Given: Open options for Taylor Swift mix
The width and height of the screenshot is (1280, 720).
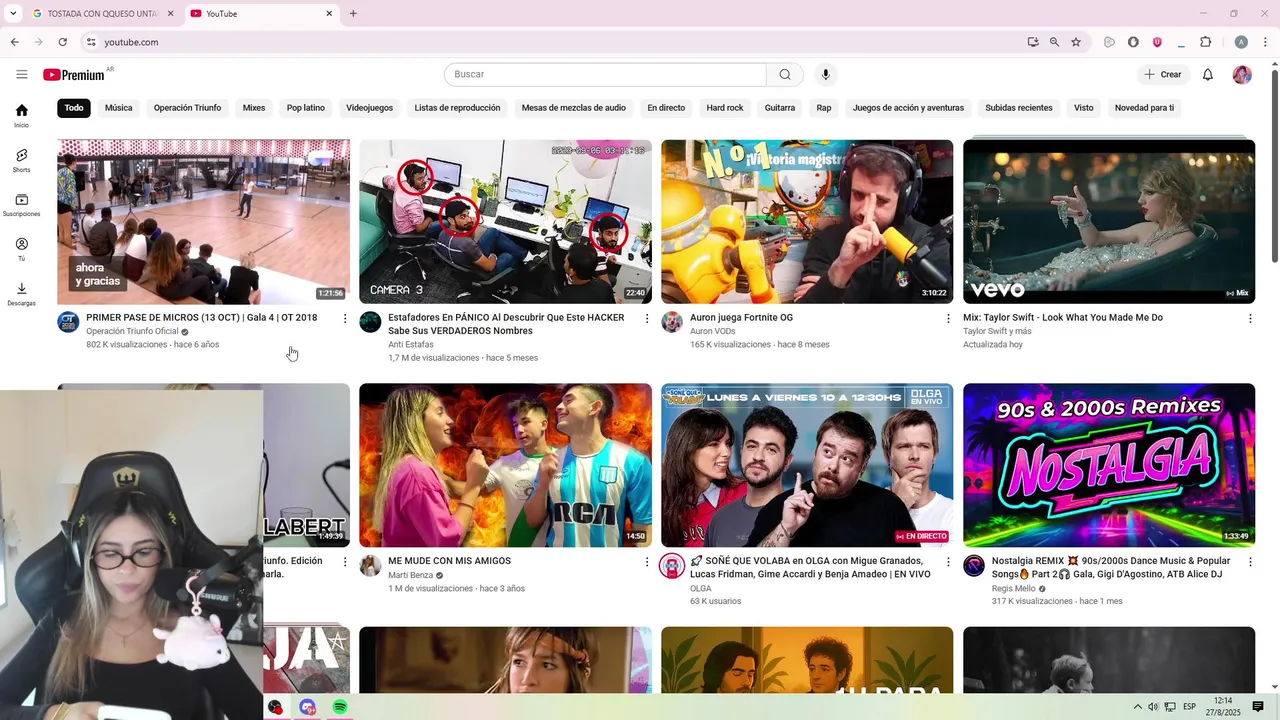Looking at the screenshot, I should coord(1250,319).
